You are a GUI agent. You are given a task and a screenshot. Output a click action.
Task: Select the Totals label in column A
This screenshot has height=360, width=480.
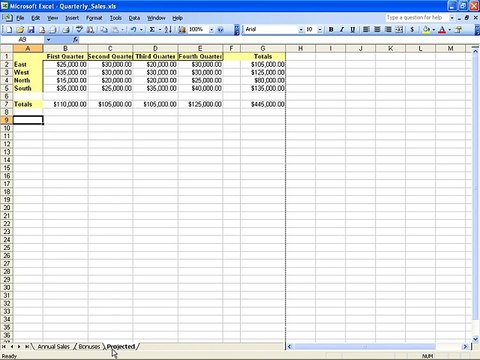coord(28,104)
